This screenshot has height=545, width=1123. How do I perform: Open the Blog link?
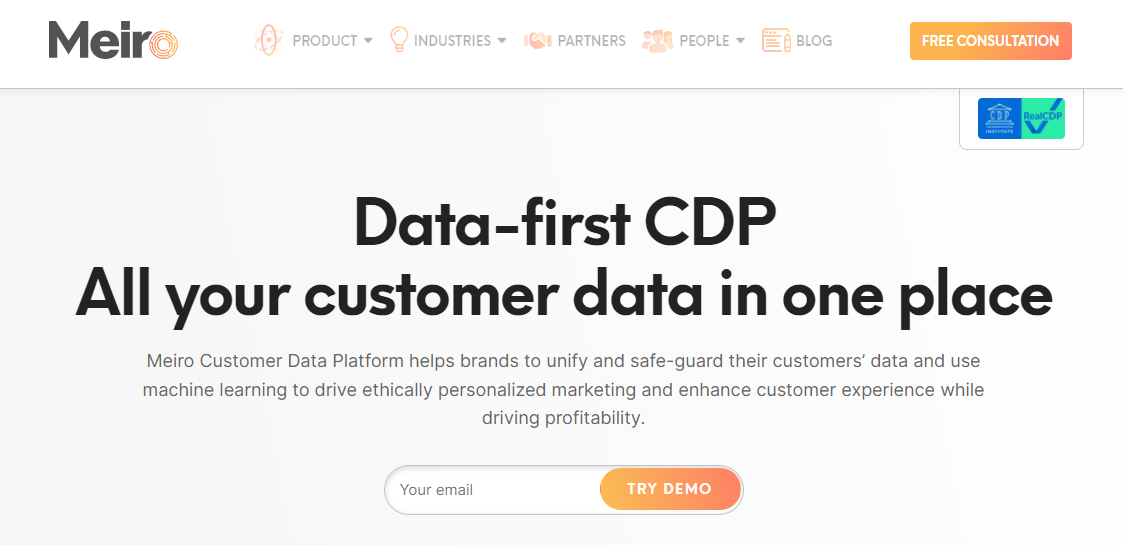tap(814, 41)
